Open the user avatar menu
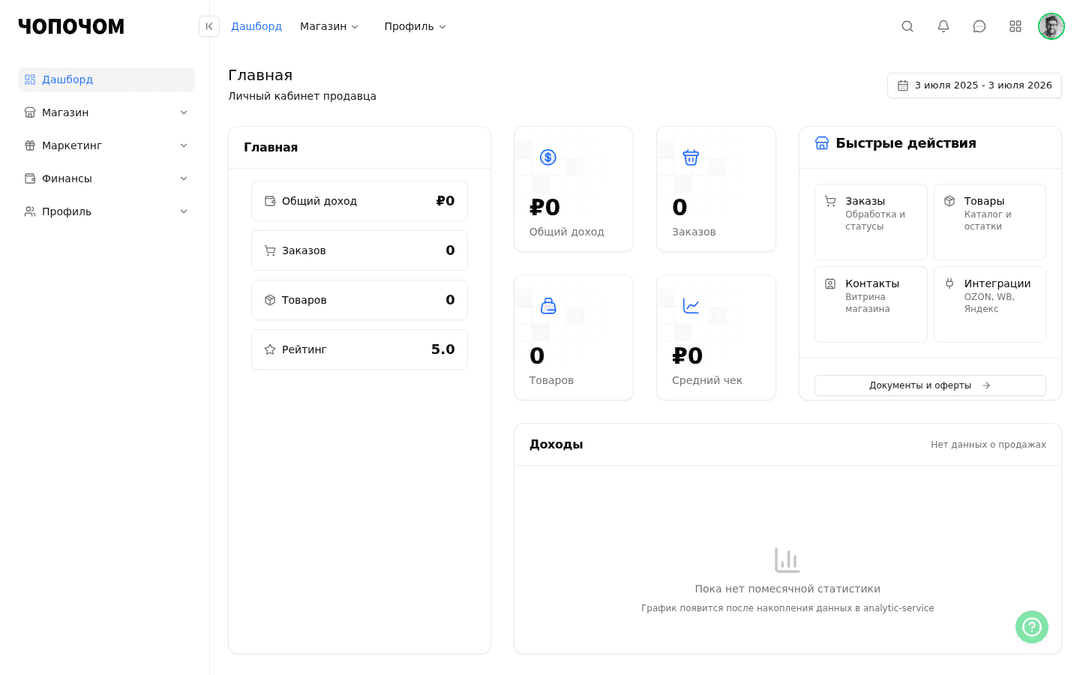 coord(1050,26)
